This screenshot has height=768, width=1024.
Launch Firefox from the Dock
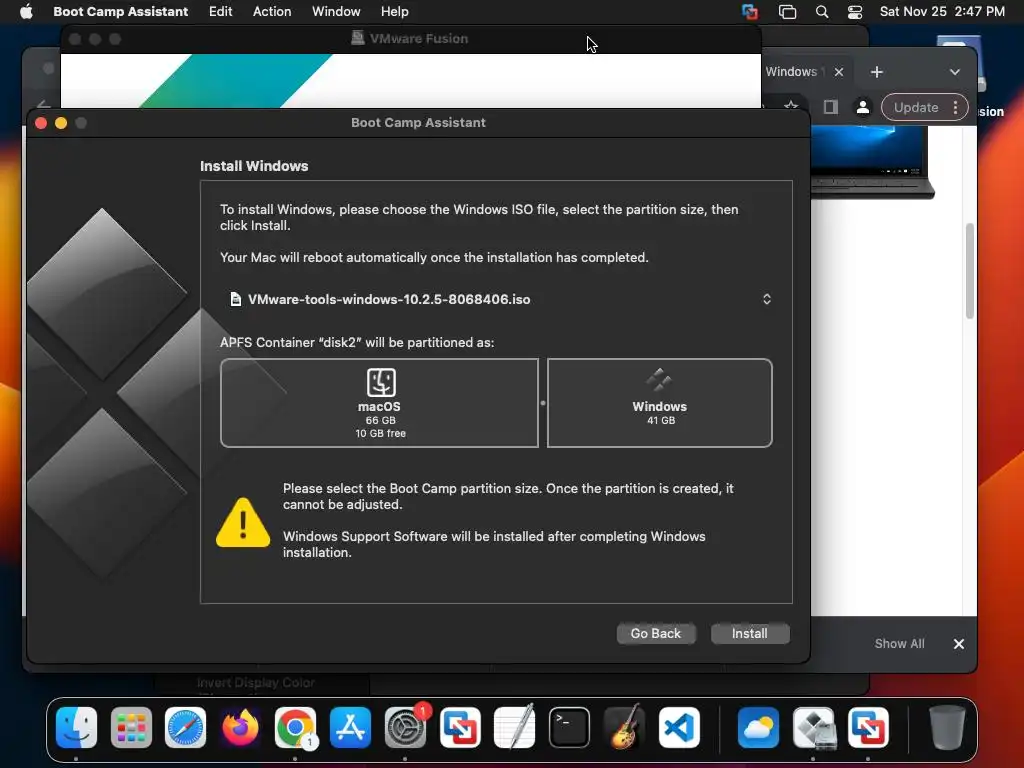(240, 727)
